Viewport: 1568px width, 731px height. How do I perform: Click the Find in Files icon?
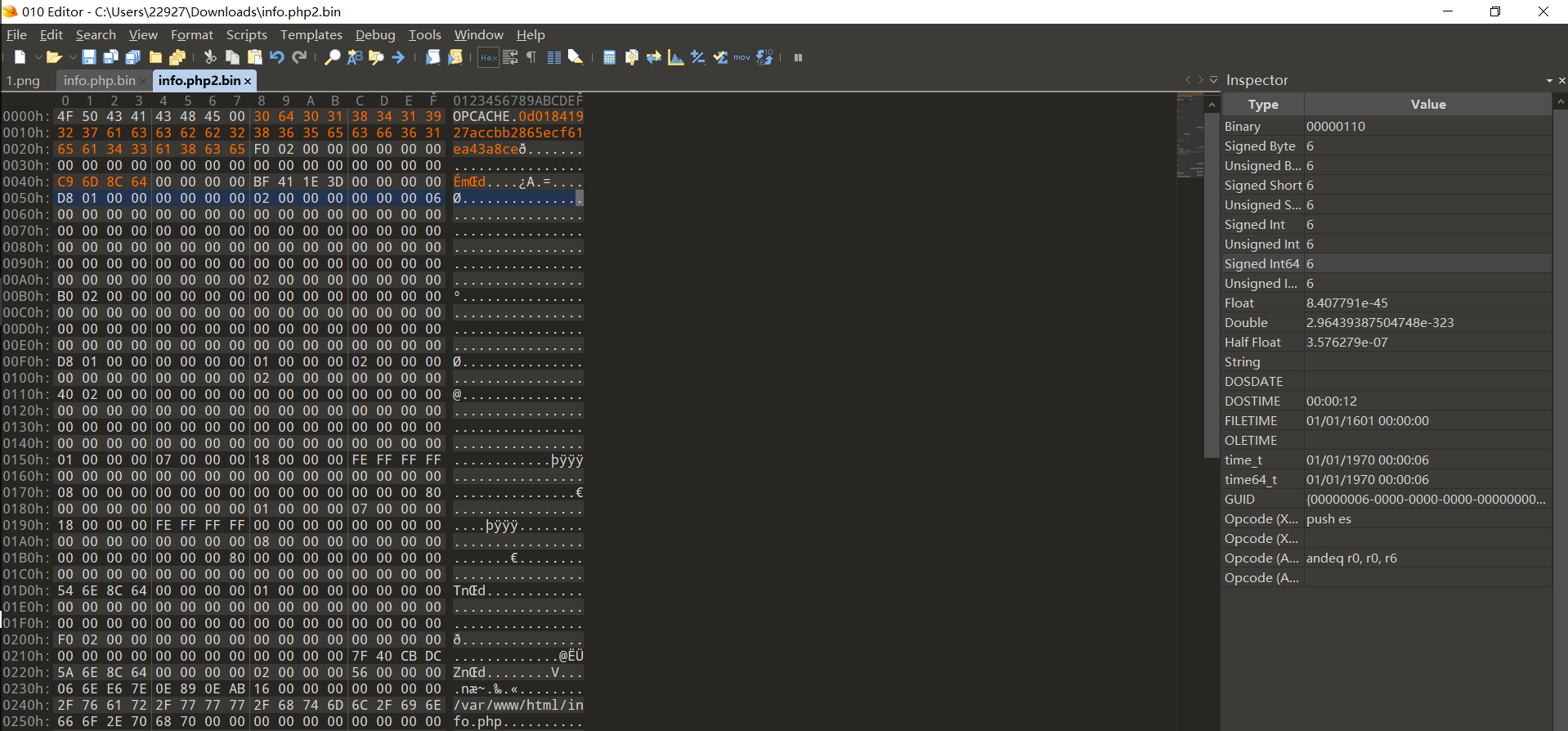click(x=376, y=57)
